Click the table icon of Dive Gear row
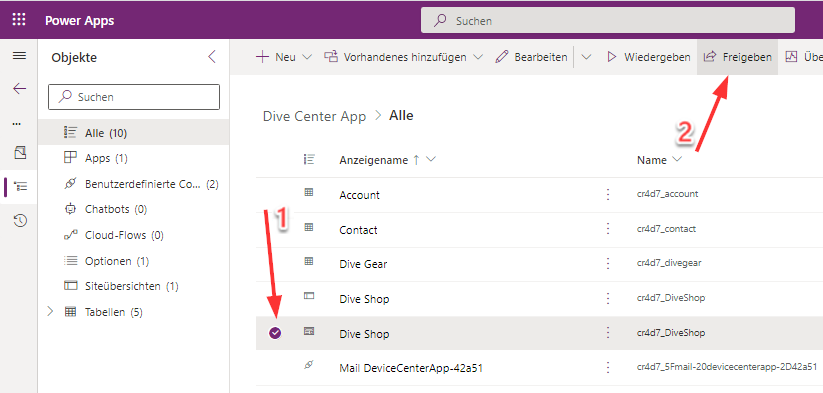 tap(309, 261)
